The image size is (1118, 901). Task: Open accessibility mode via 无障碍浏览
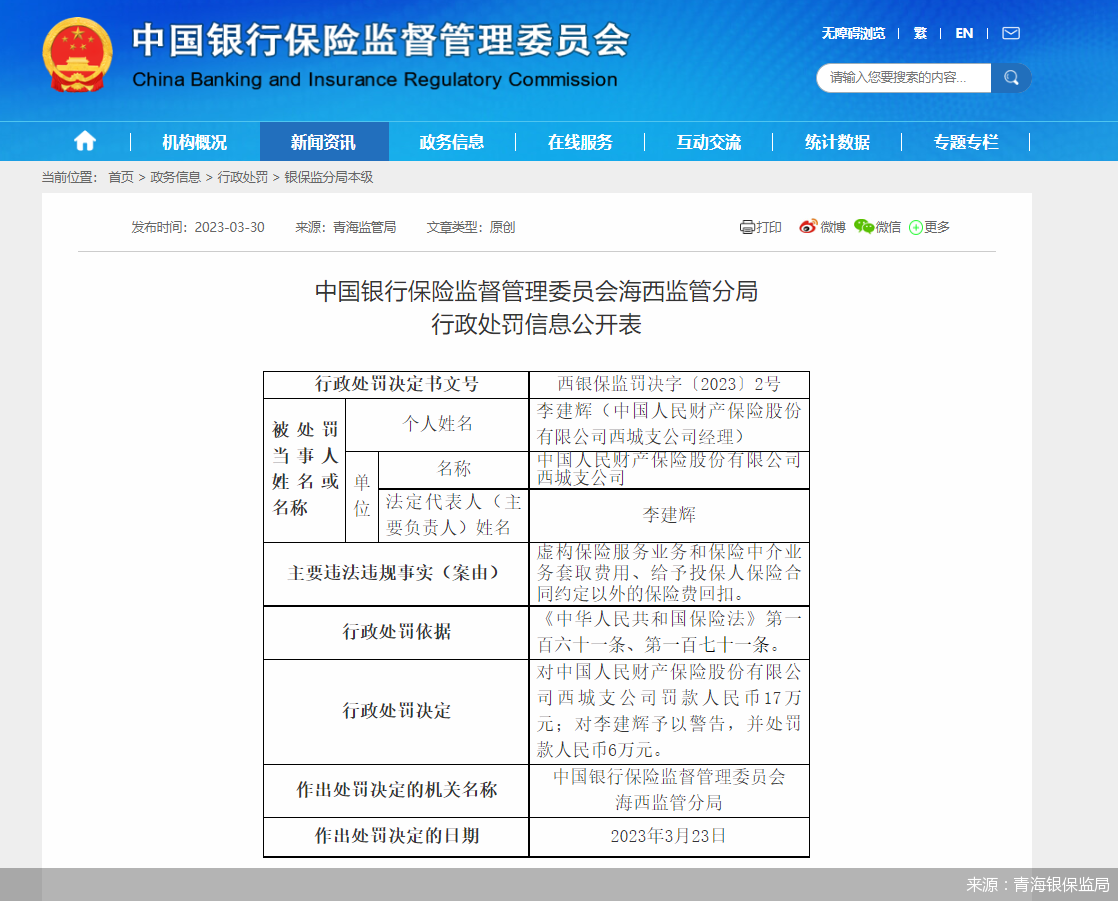click(852, 33)
